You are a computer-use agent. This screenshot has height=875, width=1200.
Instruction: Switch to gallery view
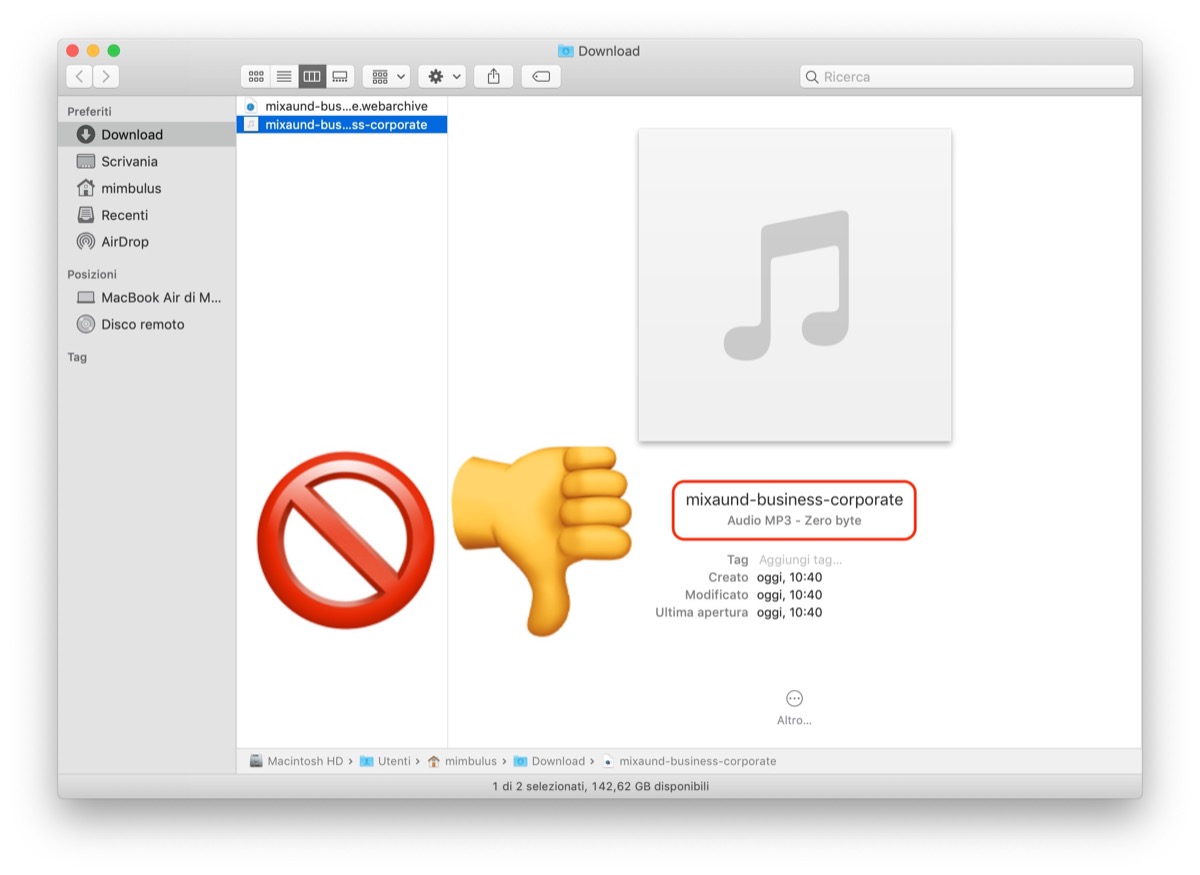click(x=340, y=76)
